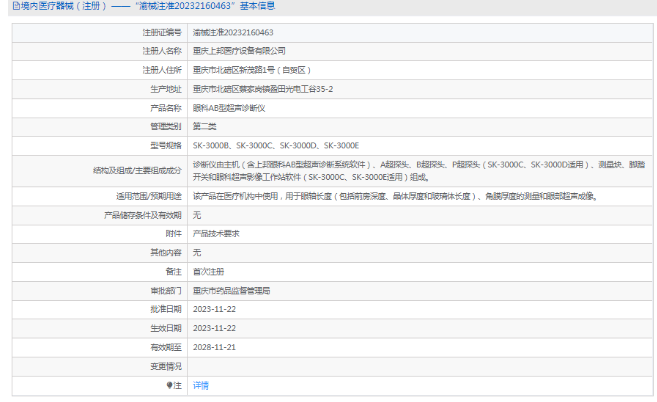Click the 生效日期 row label
Image resolution: width=657 pixels, height=402 pixels.
tap(165, 328)
